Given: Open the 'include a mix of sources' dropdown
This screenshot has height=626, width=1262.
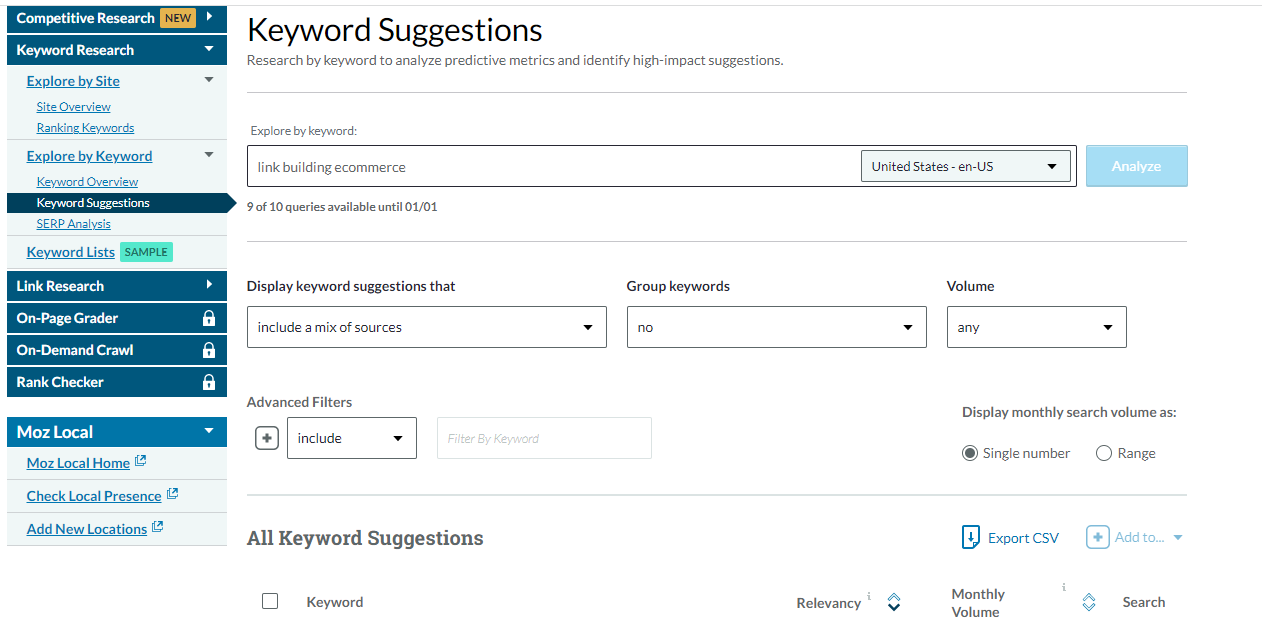Looking at the screenshot, I should coord(427,327).
